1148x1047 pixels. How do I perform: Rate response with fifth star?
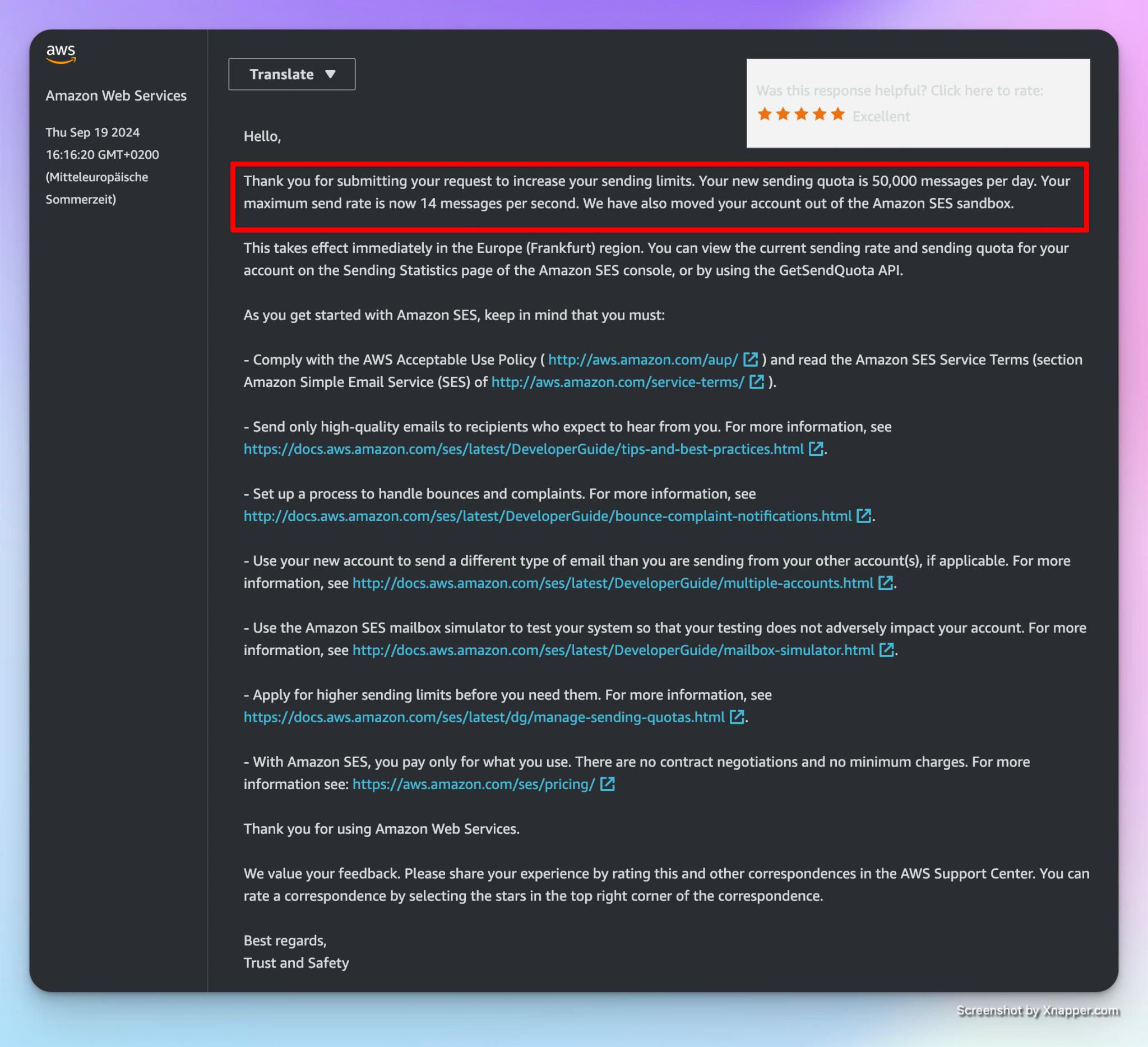837,114
